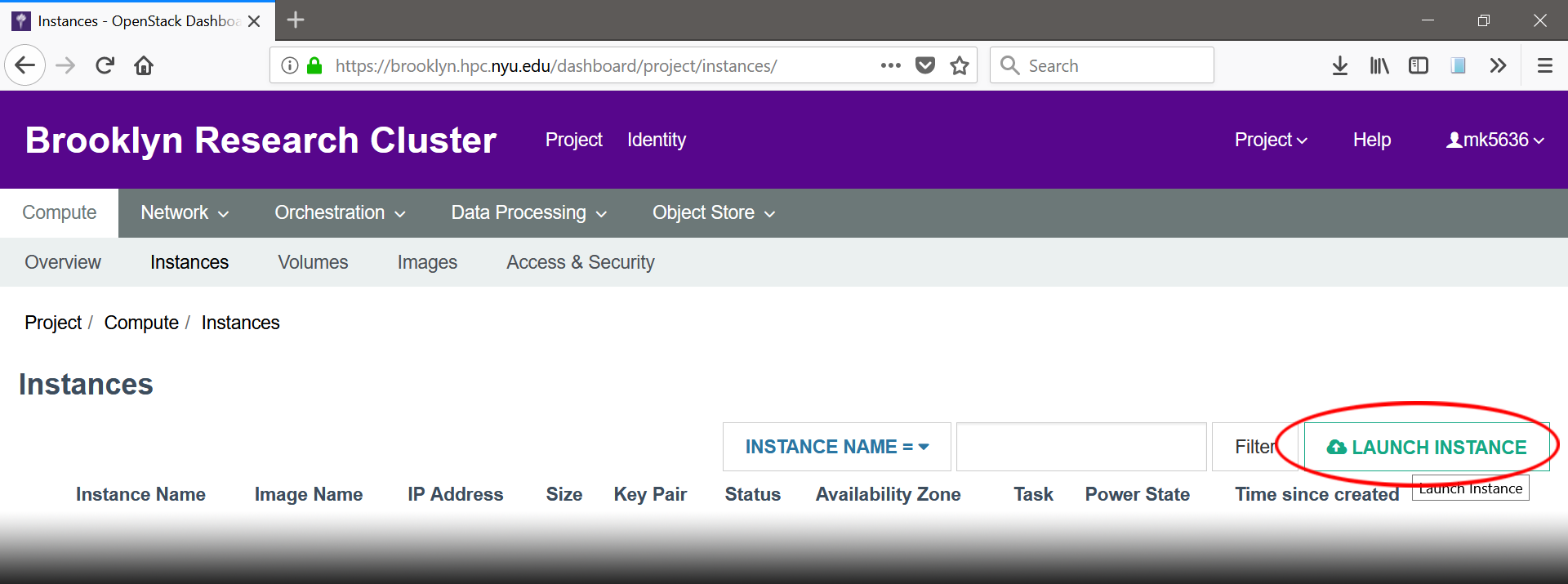Screen dimensions: 1568x584
Task: Open the Firefox hamburger menu
Action: [x=1544, y=65]
